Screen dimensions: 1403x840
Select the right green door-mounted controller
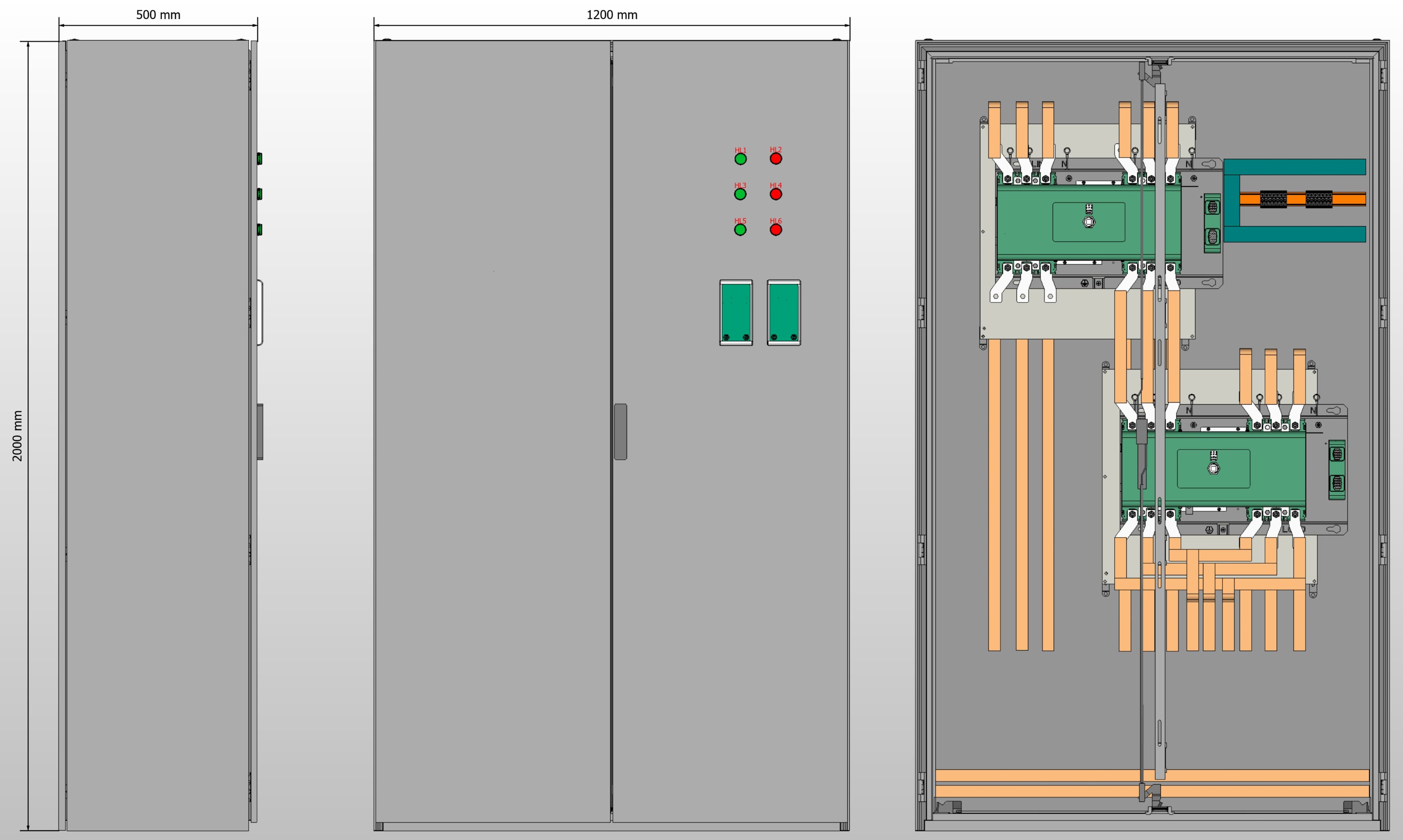tap(784, 313)
